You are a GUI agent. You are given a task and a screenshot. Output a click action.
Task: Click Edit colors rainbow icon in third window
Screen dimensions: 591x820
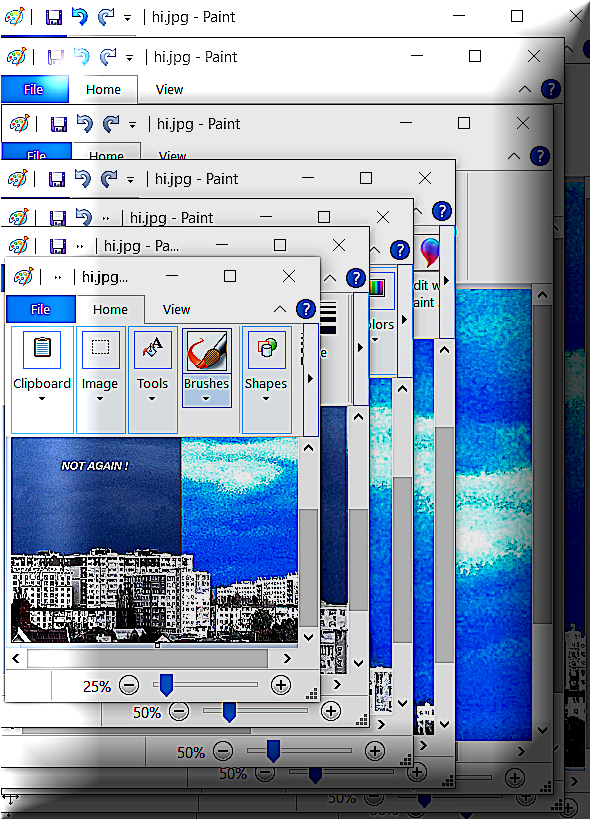pyautogui.click(x=377, y=287)
